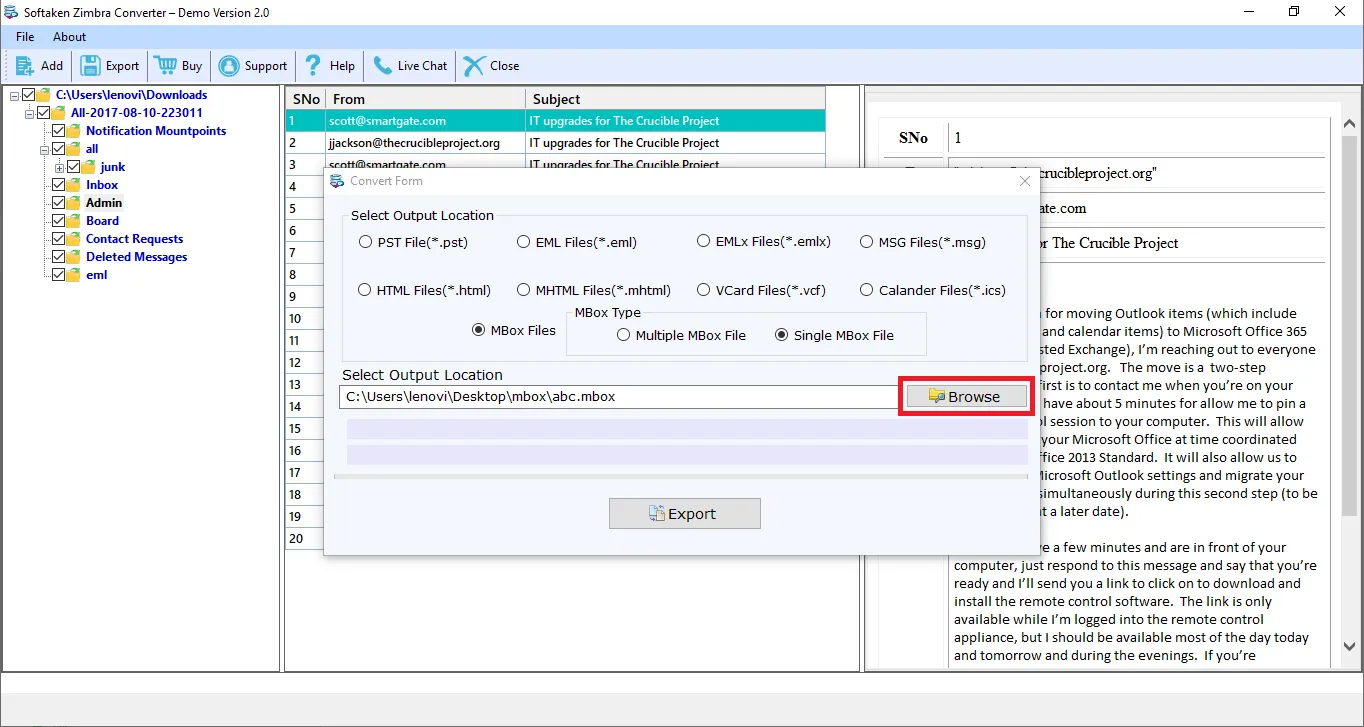Click the Convert Form title icon
This screenshot has width=1364, height=727.
point(337,181)
